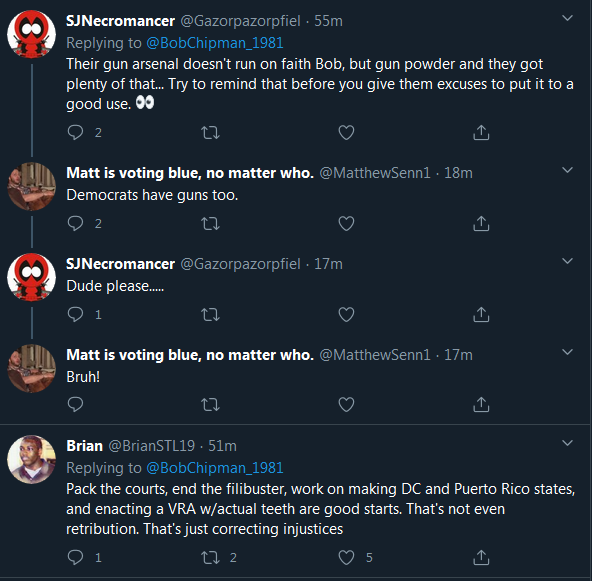
Task: Reply to SJNecromancer's gun arsenal tweet
Action: pyautogui.click(x=76, y=133)
